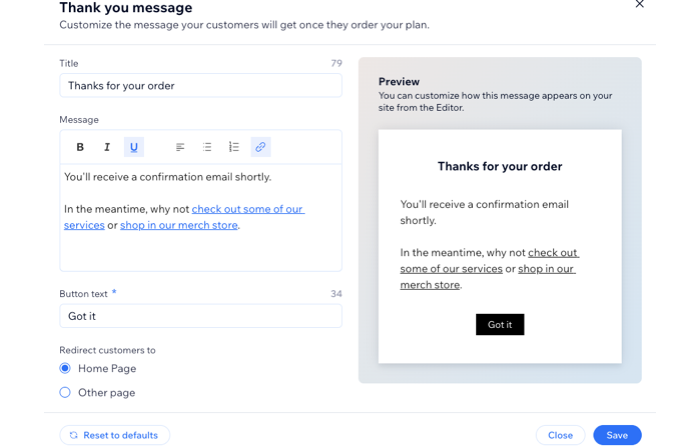Open text alignment options
The width and height of the screenshot is (700, 448).
[x=180, y=147]
